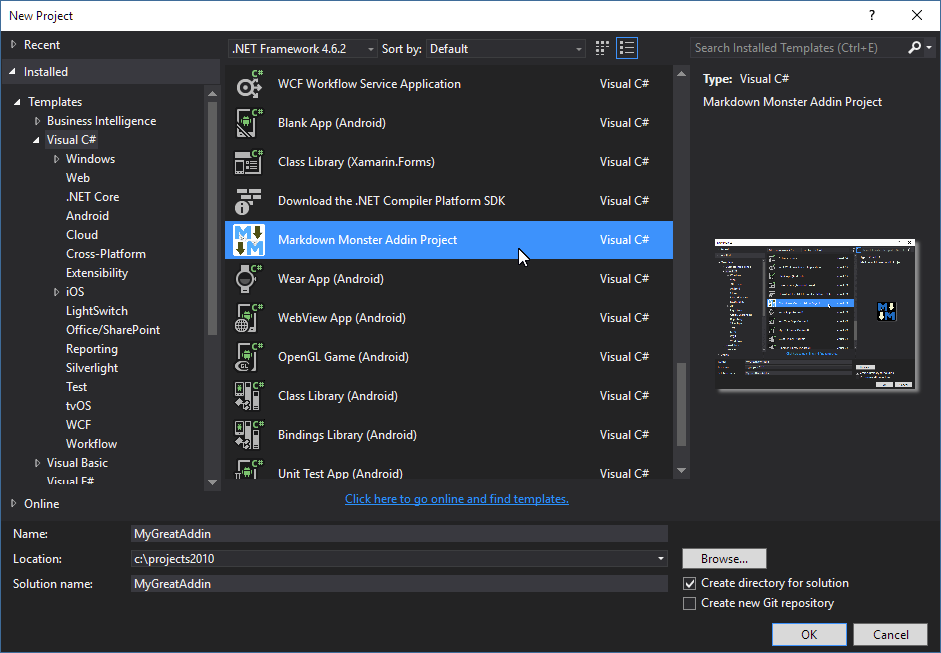Collapse the Installed section
This screenshot has height=653, width=941.
click(x=13, y=71)
